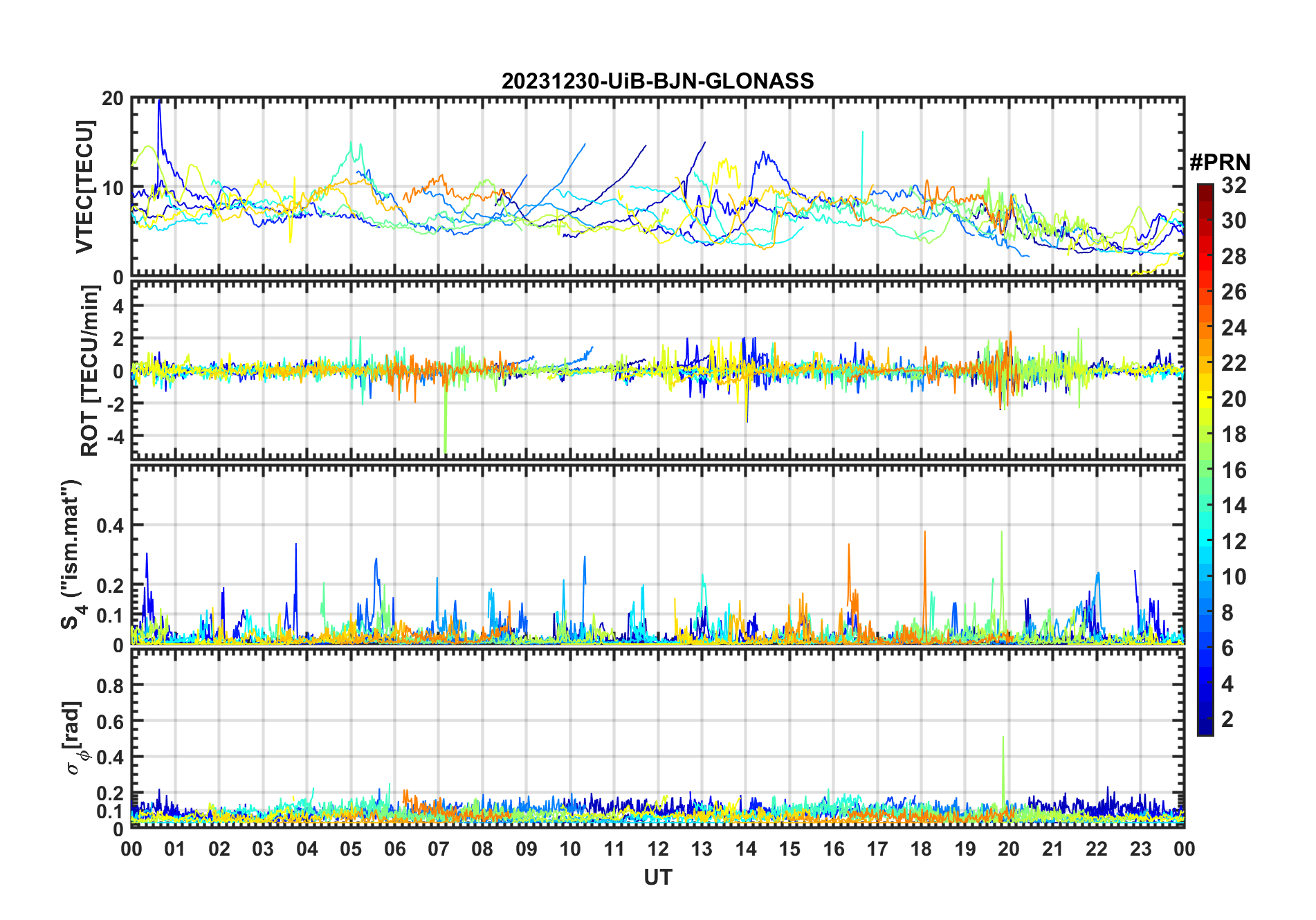Click the VTEC[TECU] axis label
This screenshot has width=1316, height=920.
click(84, 187)
